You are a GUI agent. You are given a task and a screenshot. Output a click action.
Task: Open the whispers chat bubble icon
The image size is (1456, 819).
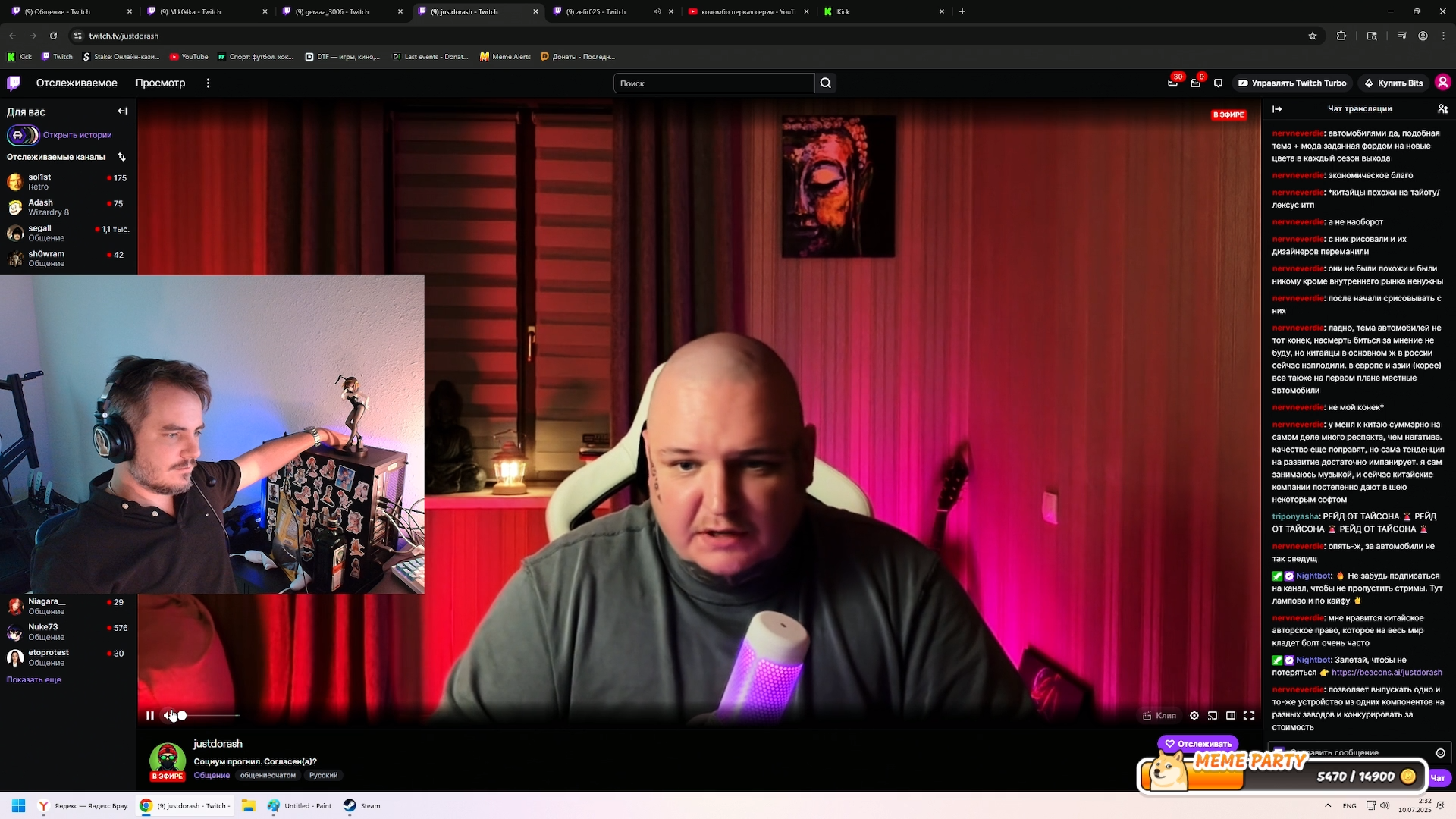click(1218, 83)
